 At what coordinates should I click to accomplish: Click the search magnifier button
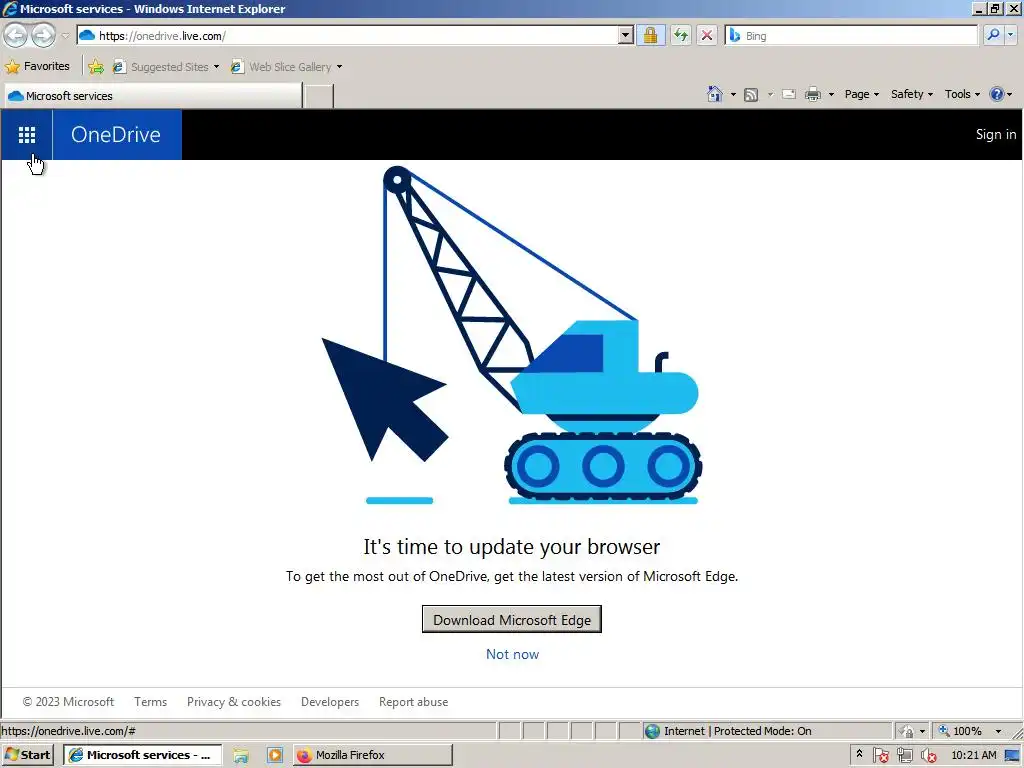point(993,35)
